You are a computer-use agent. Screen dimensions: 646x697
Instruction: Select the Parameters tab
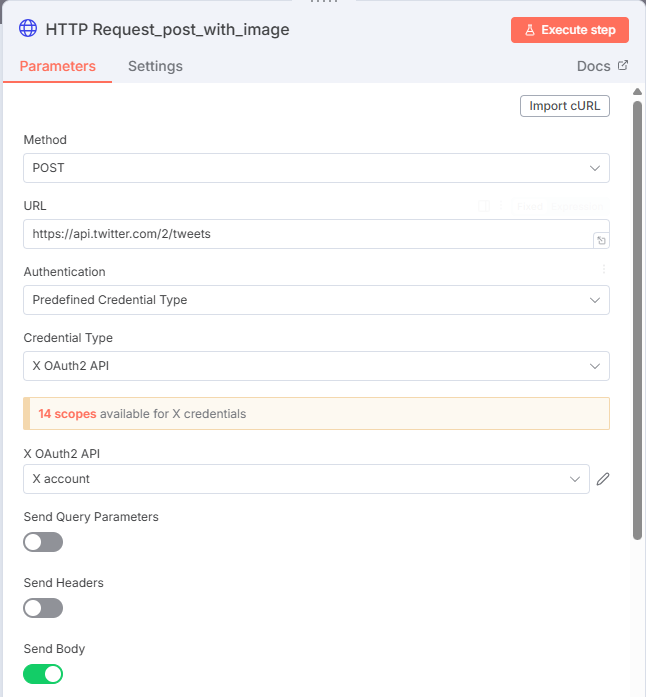coord(58,66)
